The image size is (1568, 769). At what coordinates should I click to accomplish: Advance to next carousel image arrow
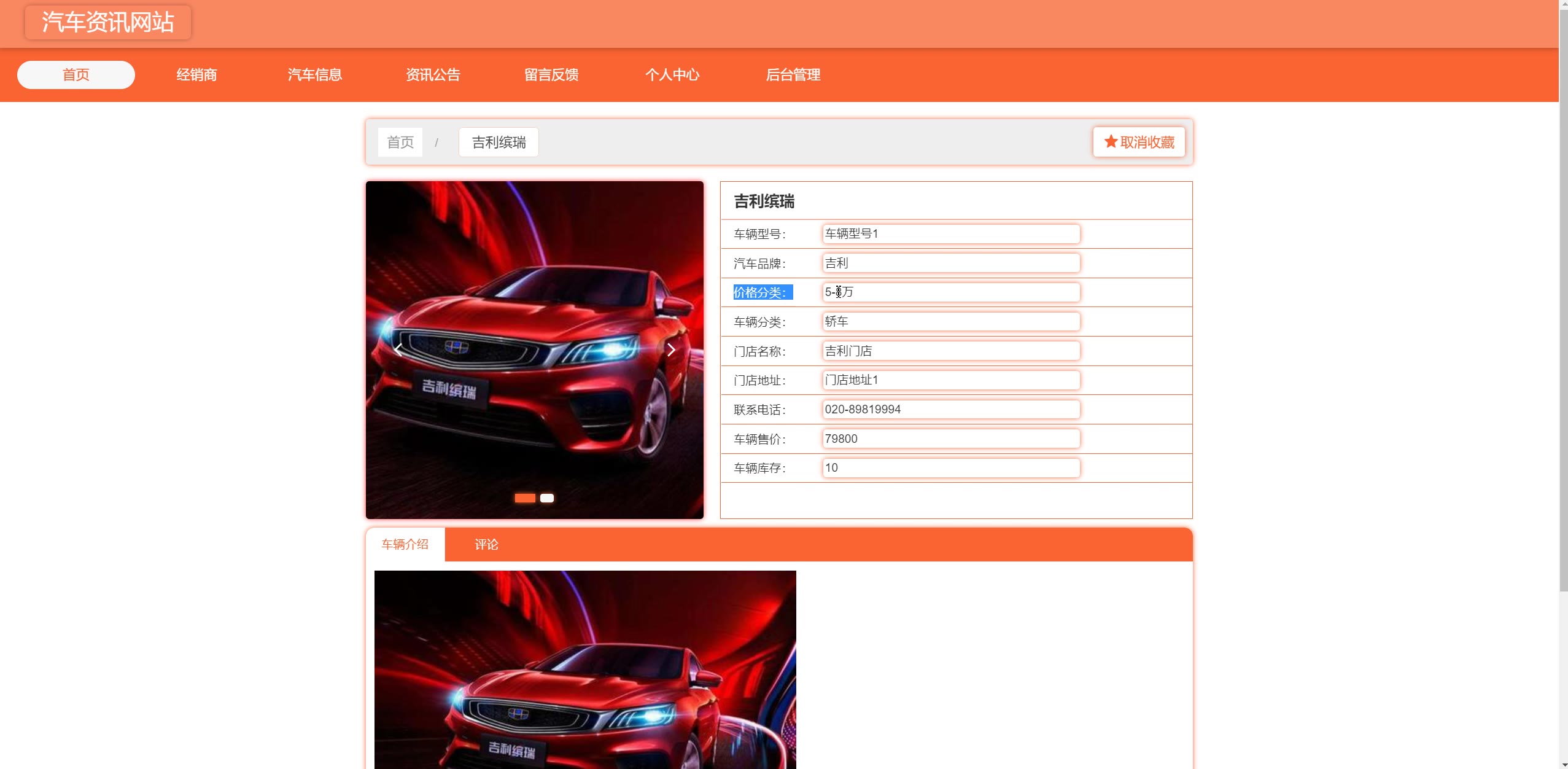pyautogui.click(x=671, y=350)
